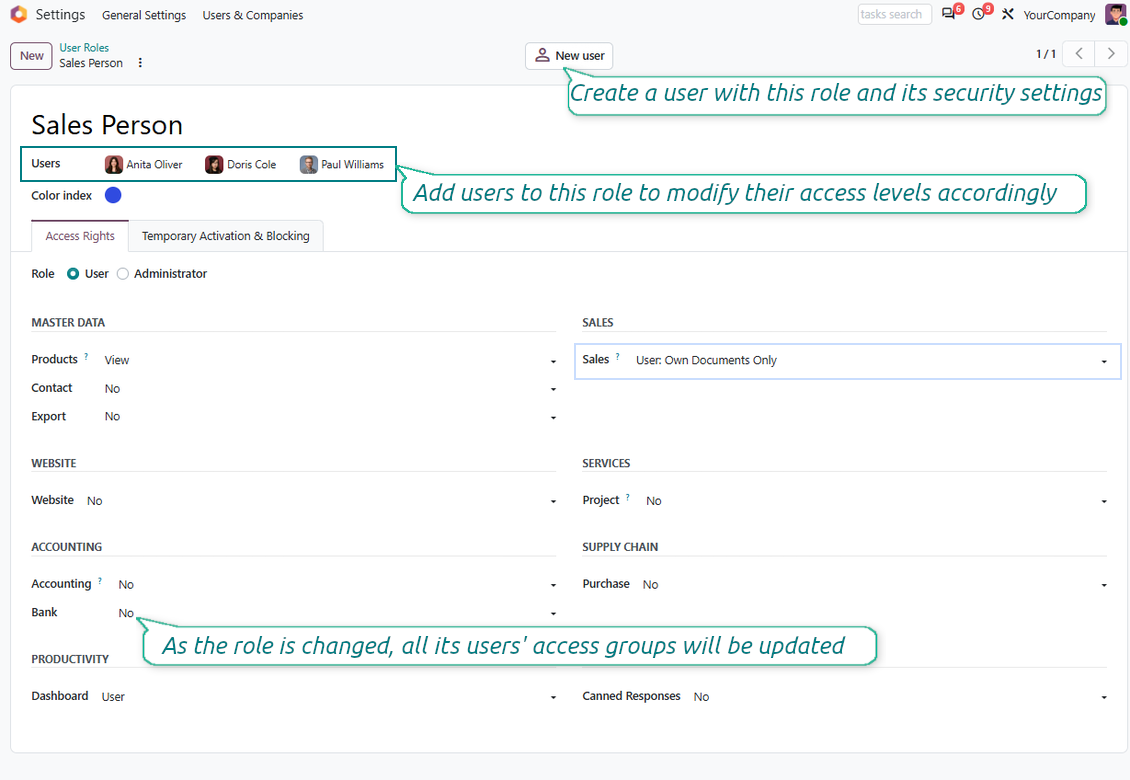Open the General Settings menu
The width and height of the screenshot is (1130, 780).
(x=144, y=15)
